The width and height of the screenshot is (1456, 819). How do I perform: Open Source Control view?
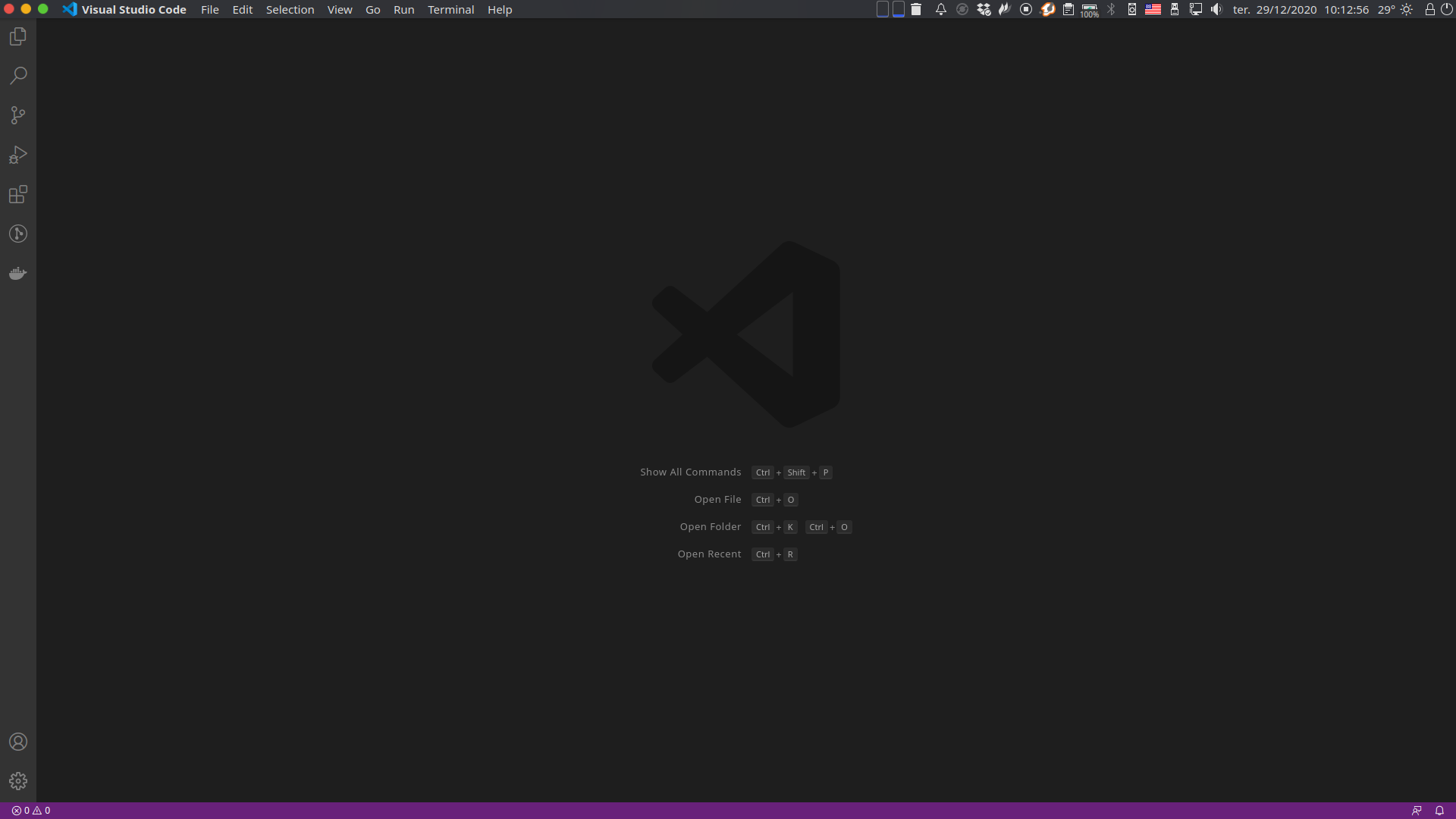click(18, 115)
